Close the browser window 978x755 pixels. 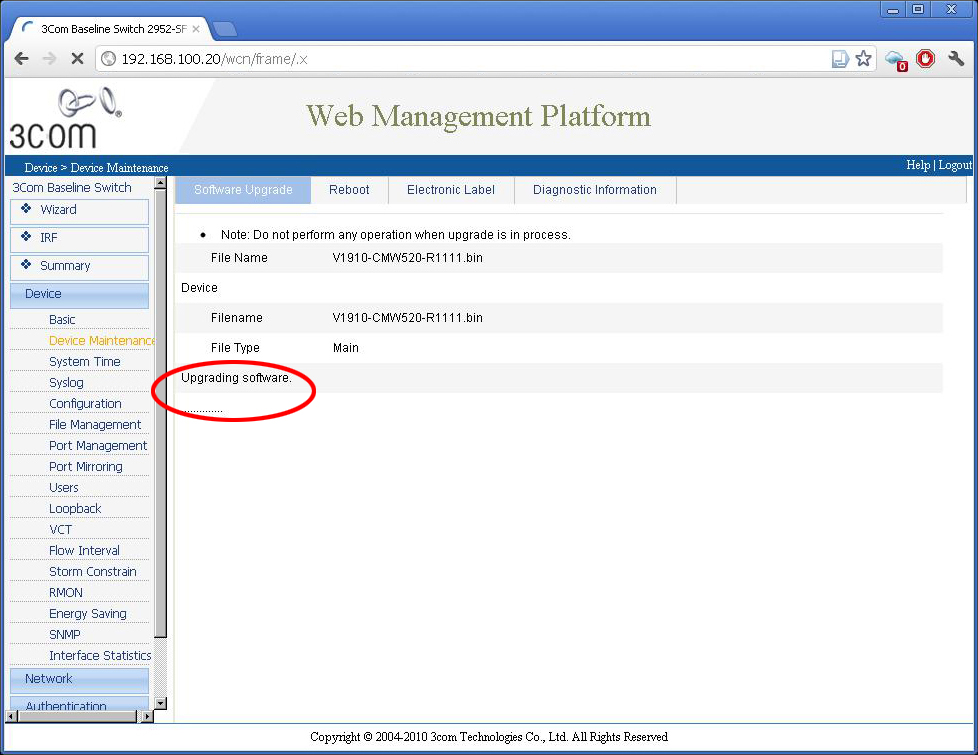click(x=952, y=9)
